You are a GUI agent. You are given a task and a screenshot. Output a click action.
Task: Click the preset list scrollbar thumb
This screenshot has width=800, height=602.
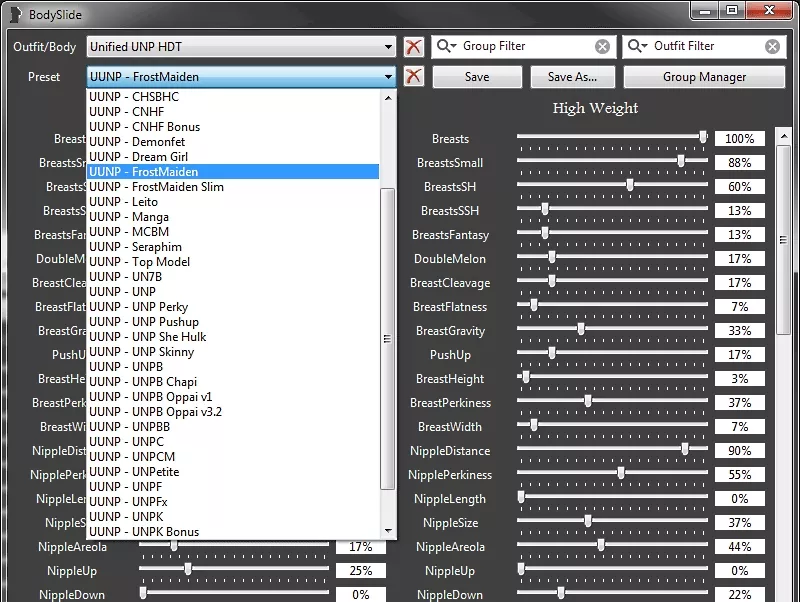pos(387,339)
